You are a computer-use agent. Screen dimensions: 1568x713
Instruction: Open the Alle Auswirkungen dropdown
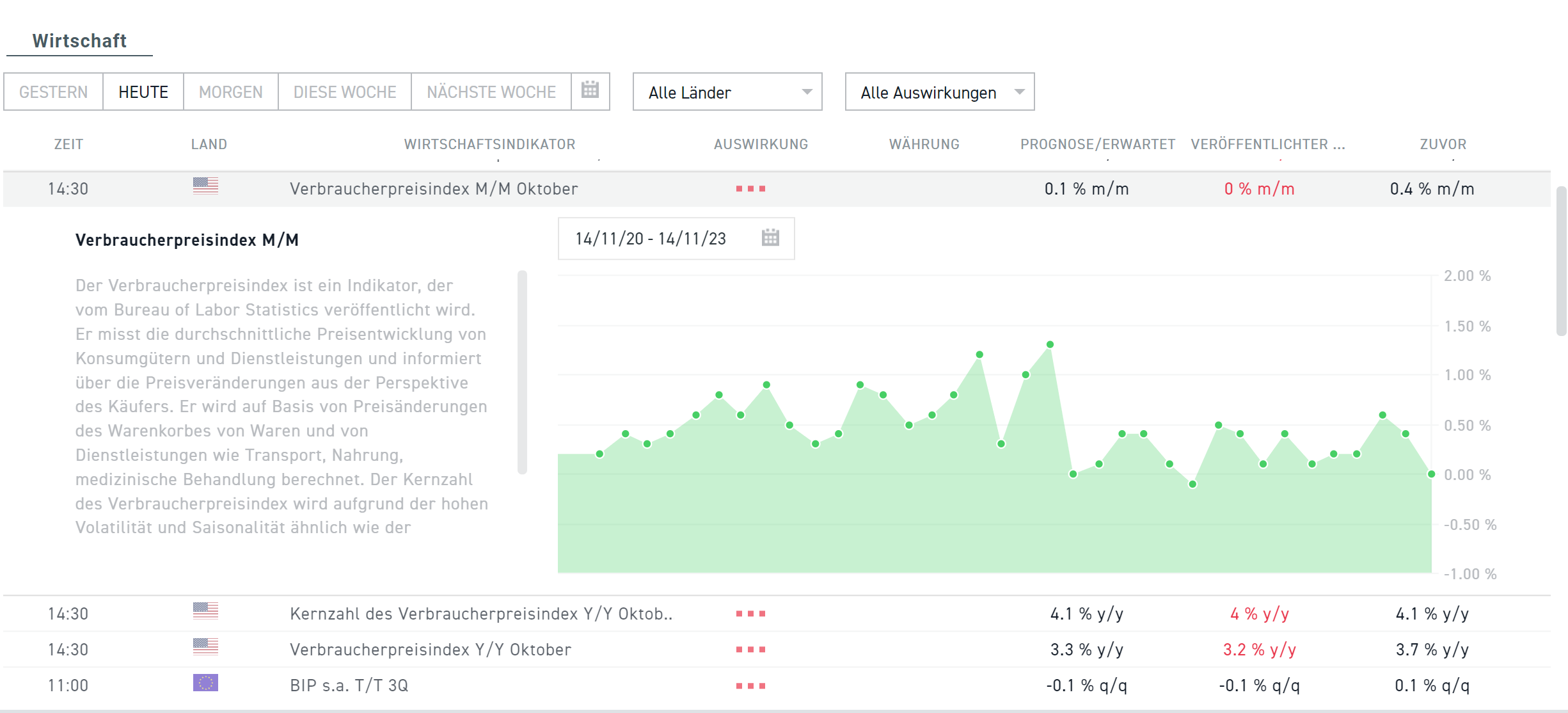(939, 92)
